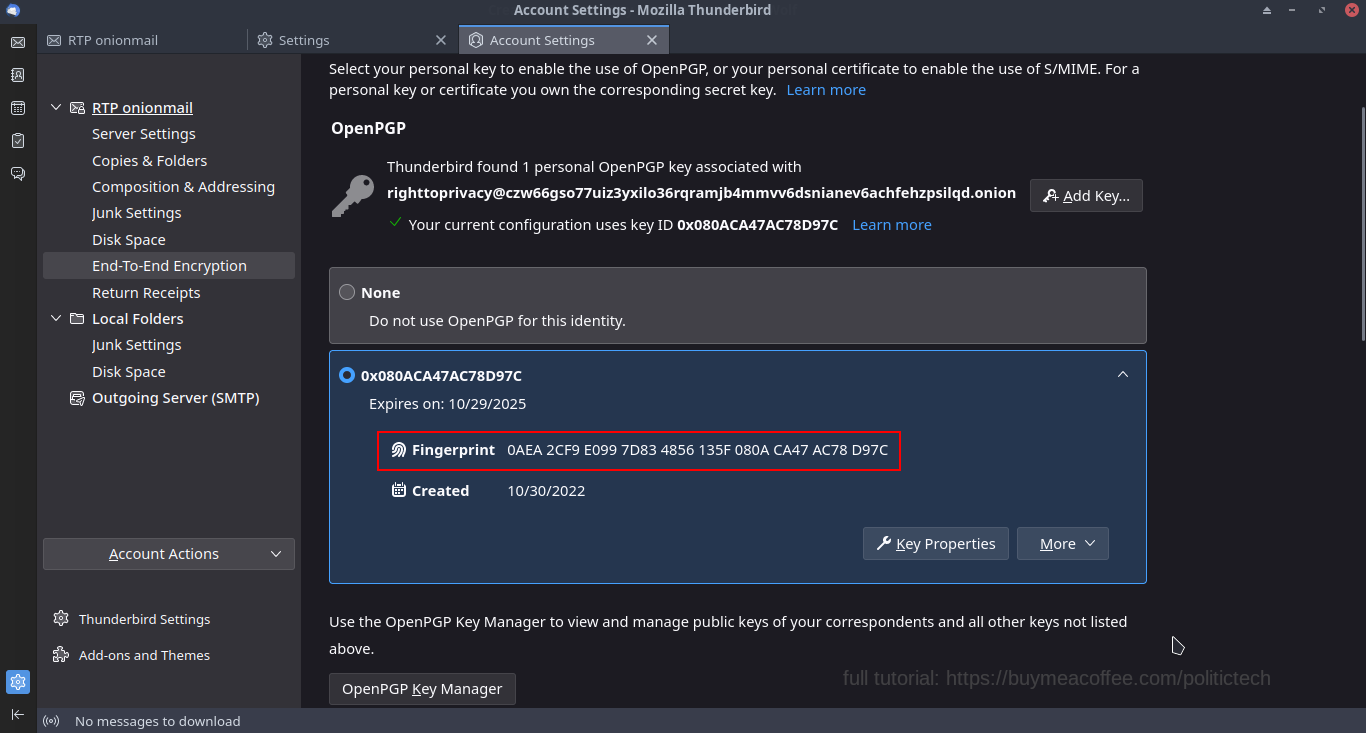This screenshot has height=733, width=1366.
Task: Open Composition & Addressing settings
Action: click(183, 187)
